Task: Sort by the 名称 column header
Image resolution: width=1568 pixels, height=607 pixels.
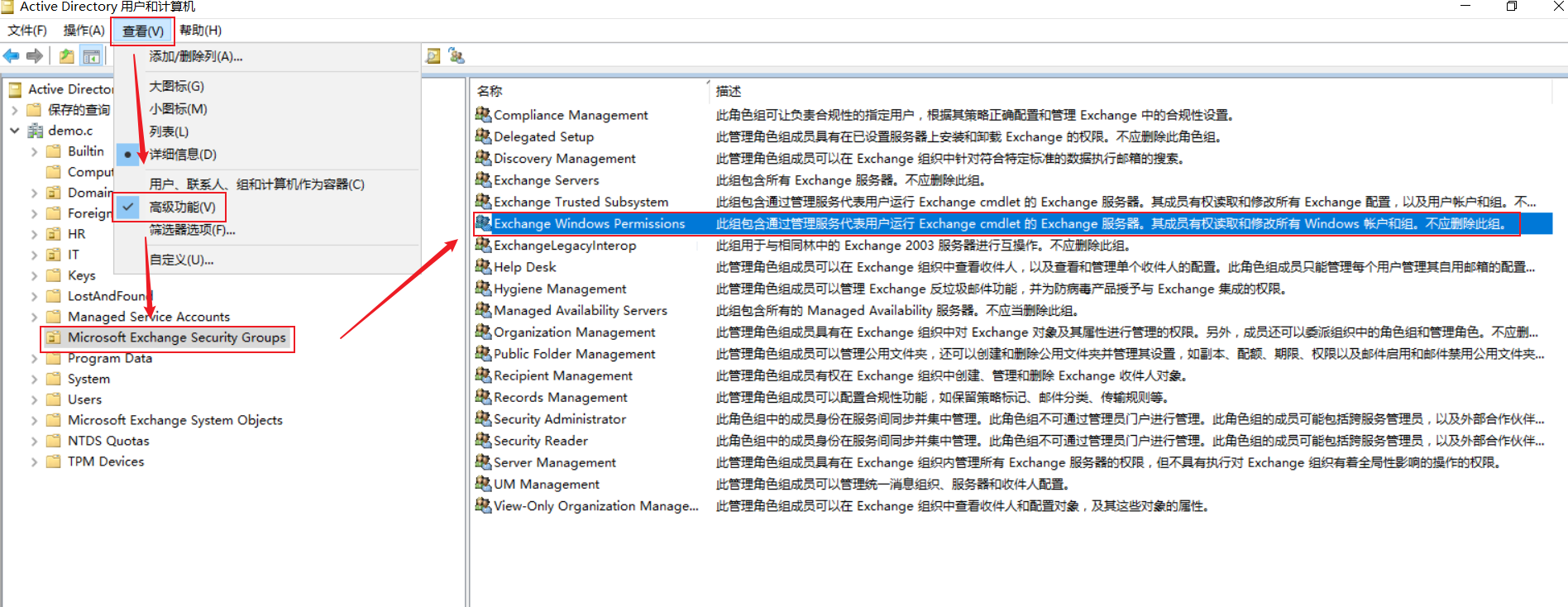Action: click(x=490, y=91)
